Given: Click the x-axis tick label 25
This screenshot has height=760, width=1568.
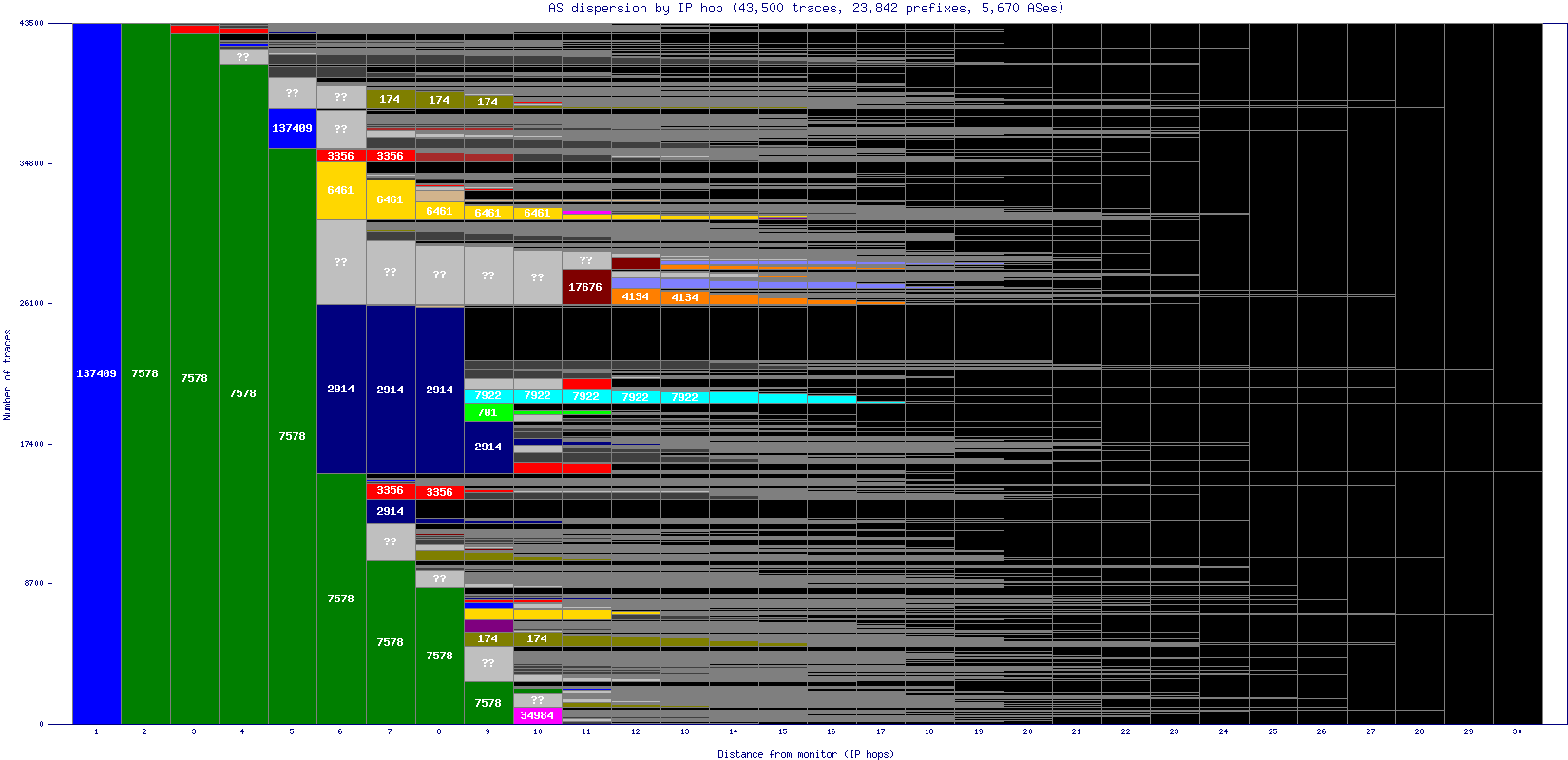Looking at the screenshot, I should click(1272, 731).
